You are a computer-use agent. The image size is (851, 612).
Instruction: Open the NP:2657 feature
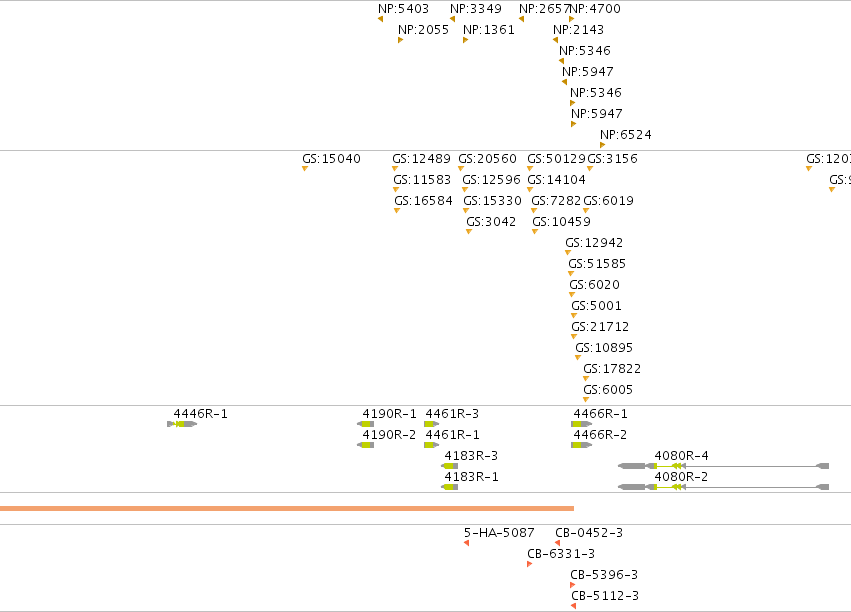521,19
